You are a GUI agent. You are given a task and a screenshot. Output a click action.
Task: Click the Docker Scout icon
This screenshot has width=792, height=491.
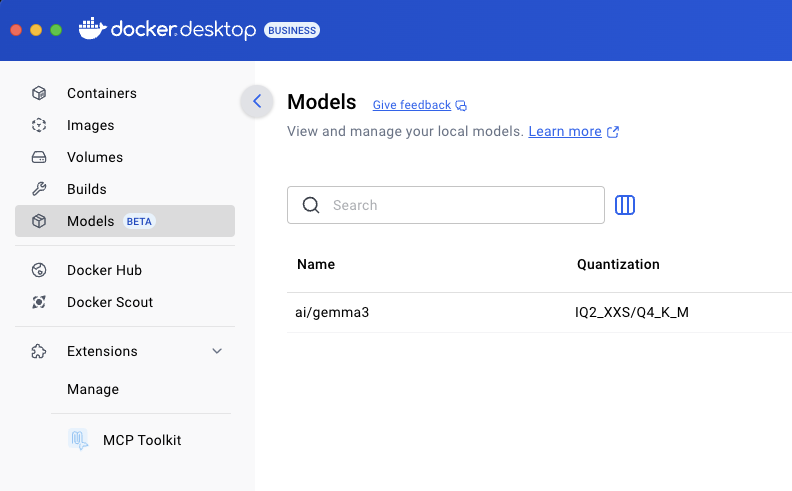[x=39, y=302]
